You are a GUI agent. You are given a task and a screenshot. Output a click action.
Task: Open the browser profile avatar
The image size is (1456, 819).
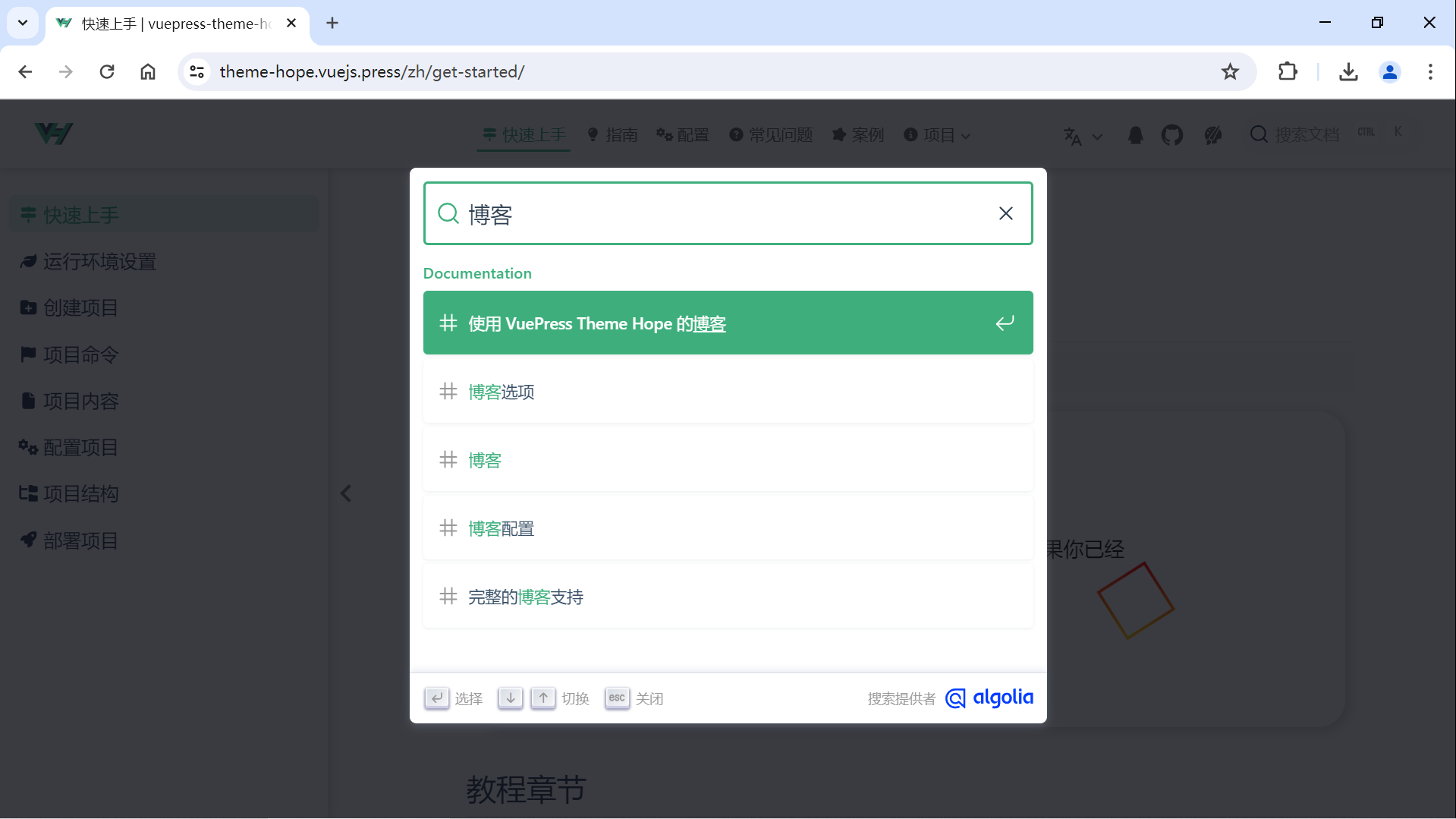click(x=1390, y=71)
